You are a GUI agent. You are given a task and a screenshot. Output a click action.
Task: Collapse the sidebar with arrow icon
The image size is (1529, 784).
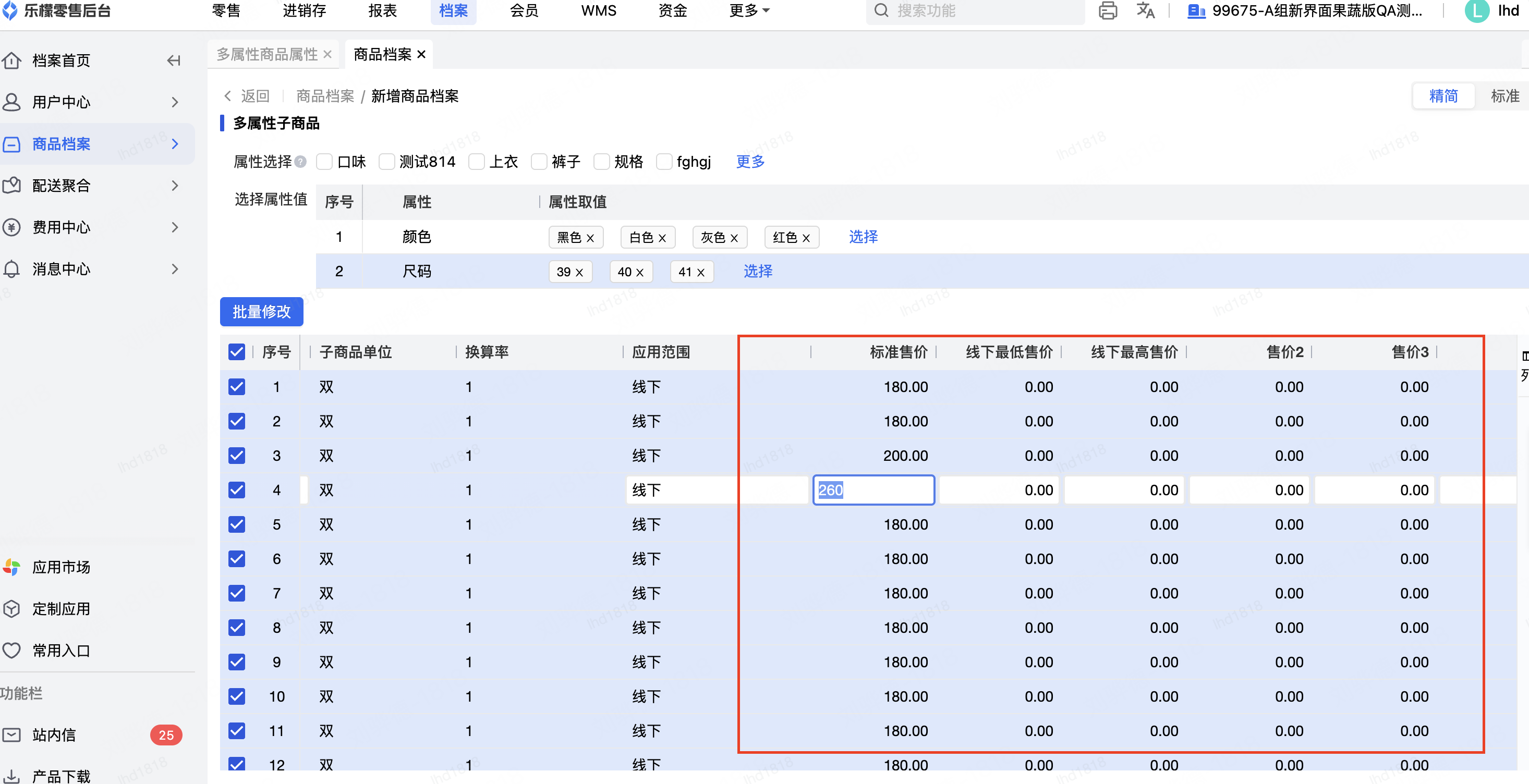[173, 60]
